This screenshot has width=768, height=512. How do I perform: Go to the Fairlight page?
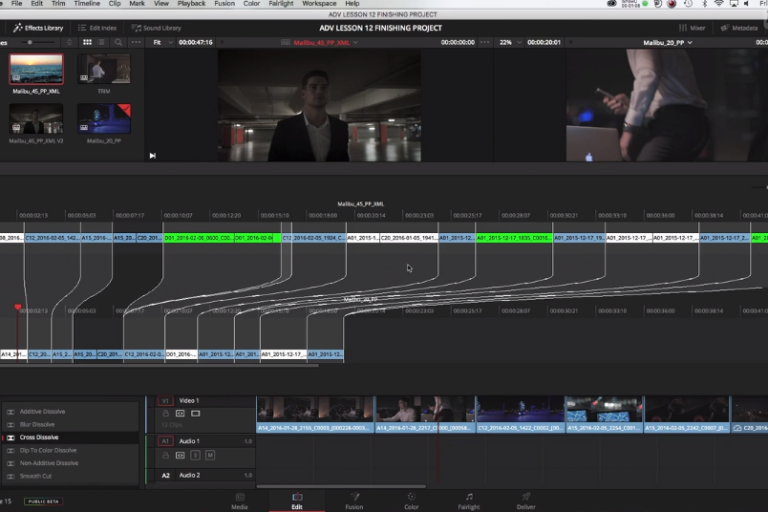pyautogui.click(x=469, y=500)
